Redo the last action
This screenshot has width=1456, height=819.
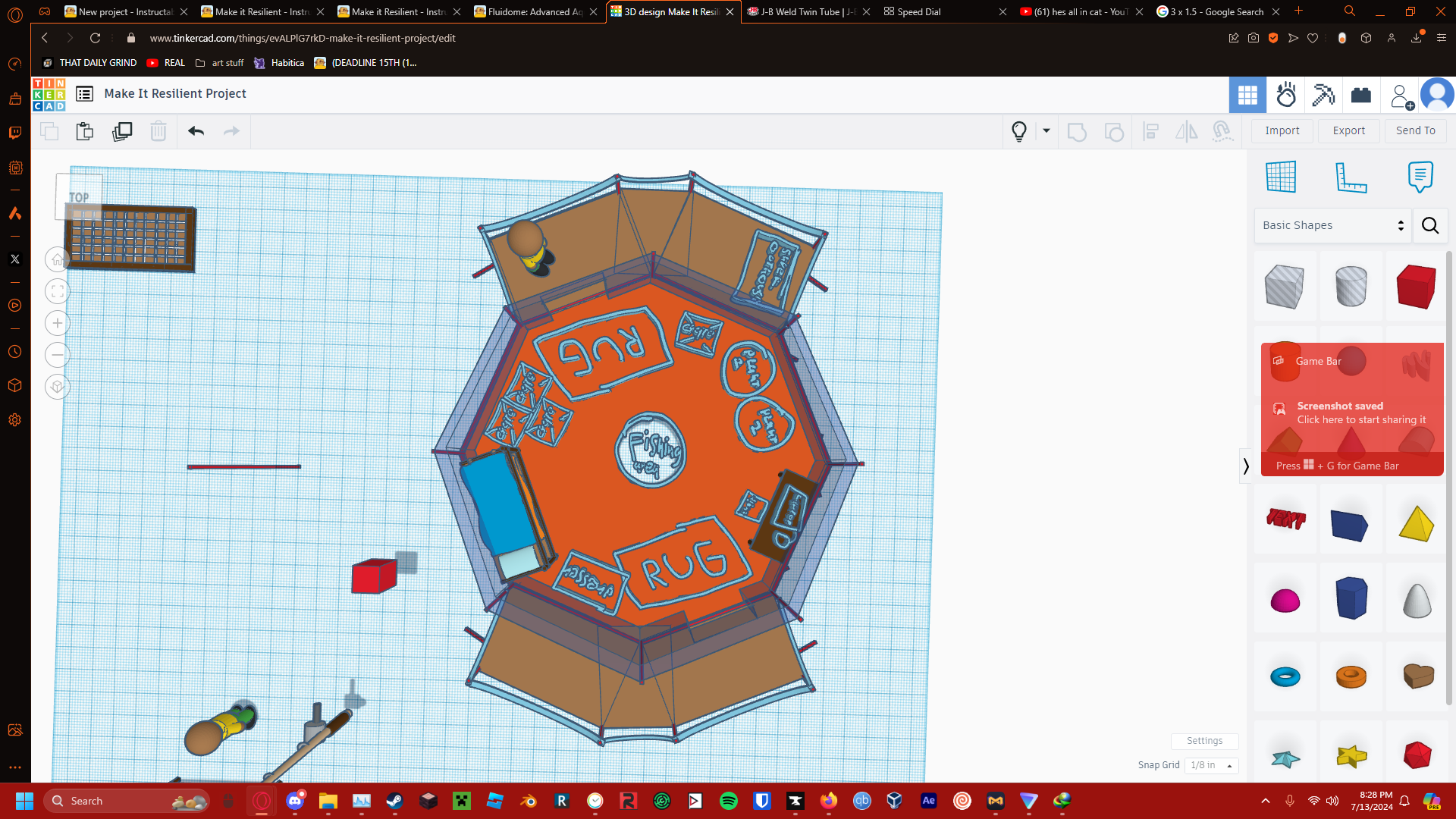tap(231, 131)
